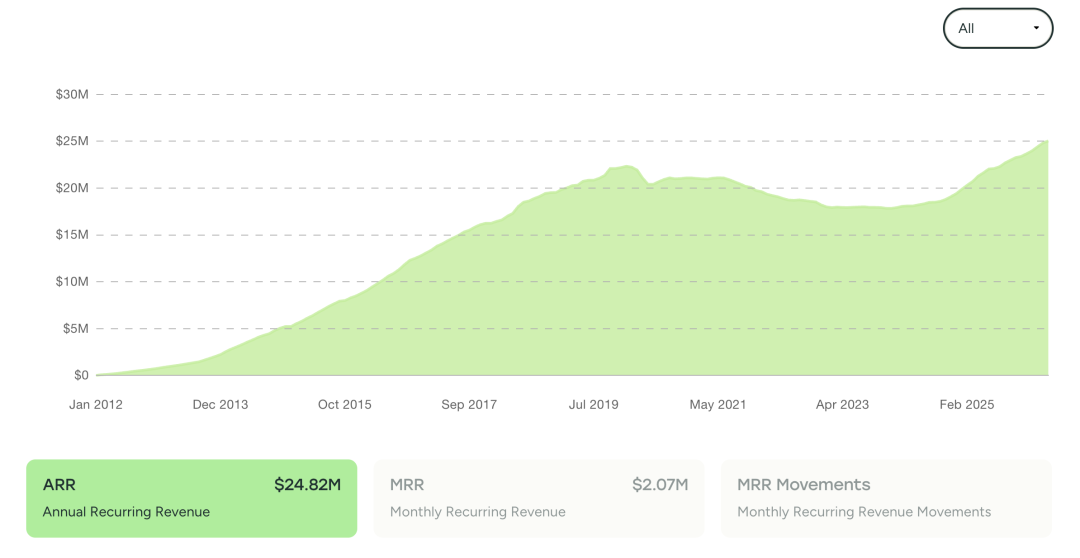Click the Sep 2017 x-axis label

469,405
